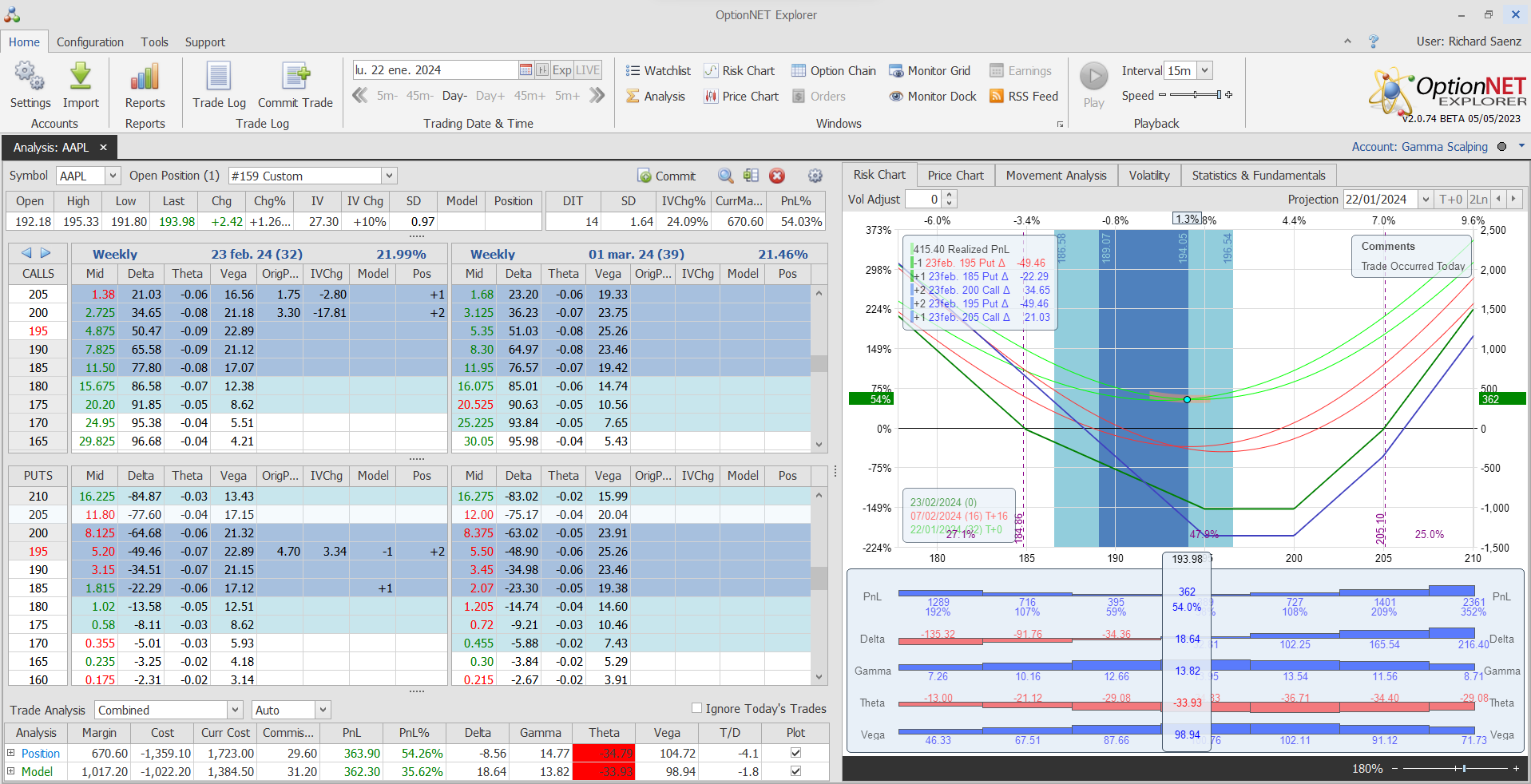Open the Trade Analysis Combined dropdown
The height and width of the screenshot is (784, 1531).
[x=235, y=710]
